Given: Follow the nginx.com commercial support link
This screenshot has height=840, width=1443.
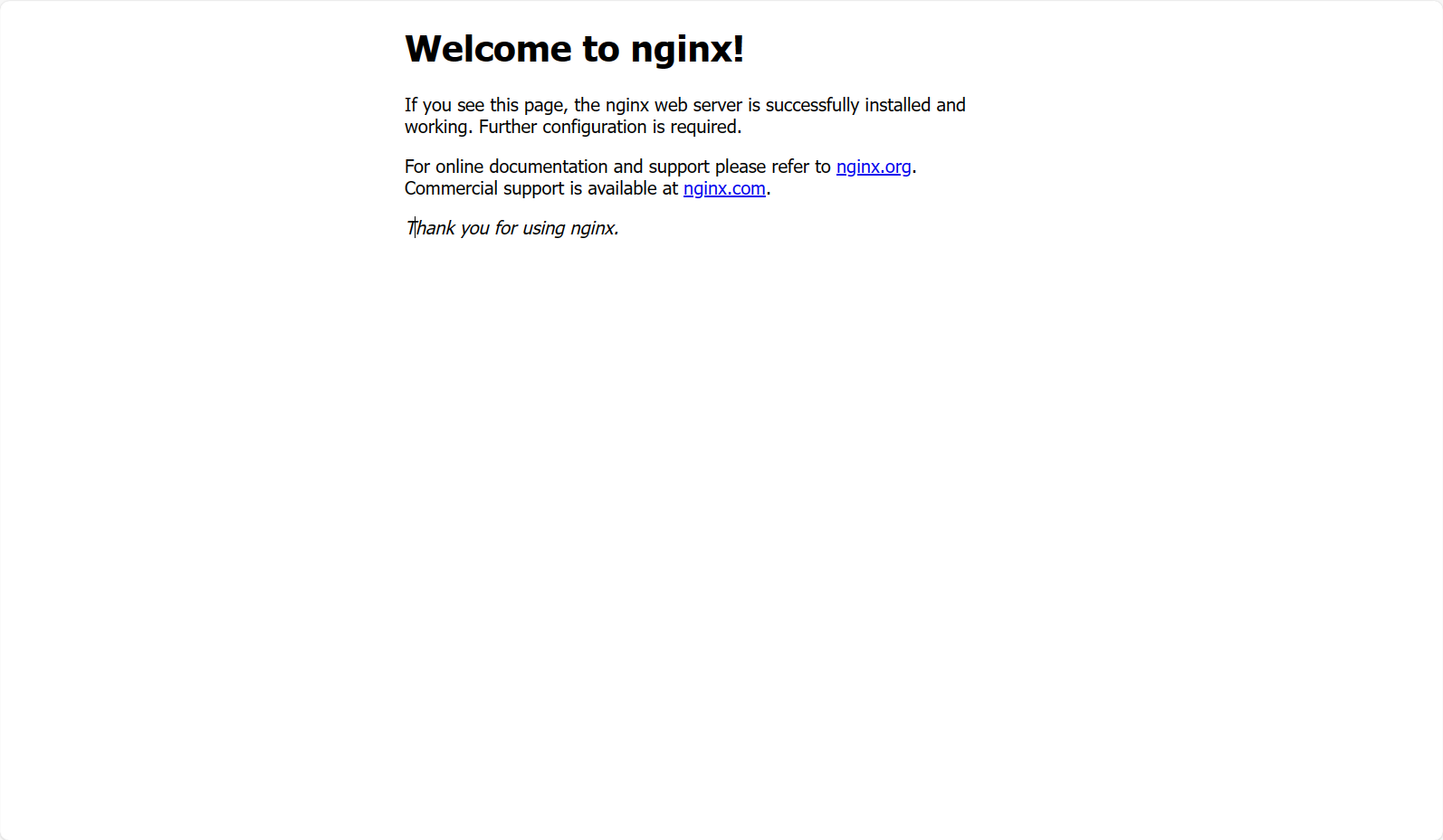Looking at the screenshot, I should pos(724,188).
